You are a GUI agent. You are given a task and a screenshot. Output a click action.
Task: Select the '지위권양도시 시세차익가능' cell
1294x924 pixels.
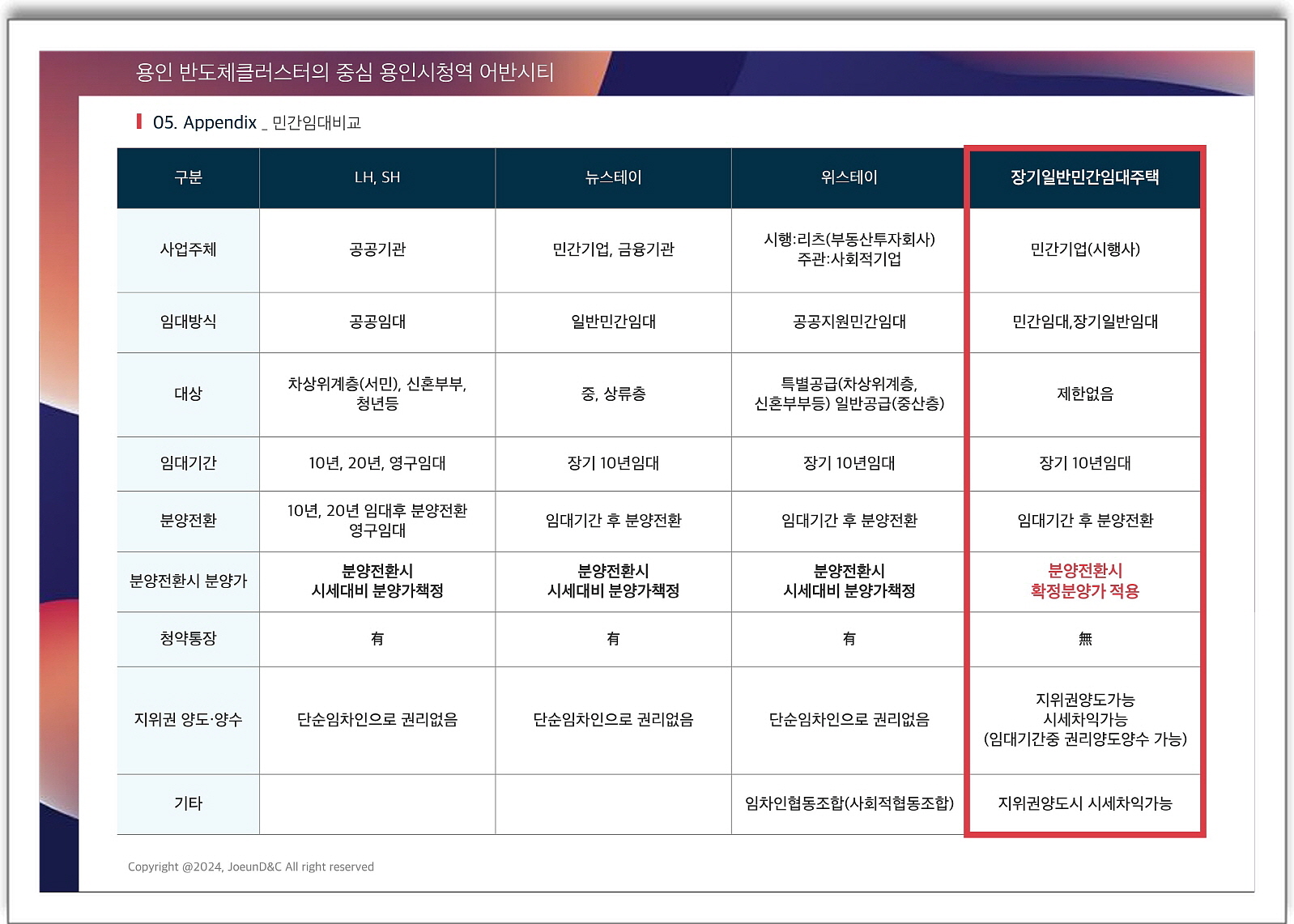pos(1085,804)
